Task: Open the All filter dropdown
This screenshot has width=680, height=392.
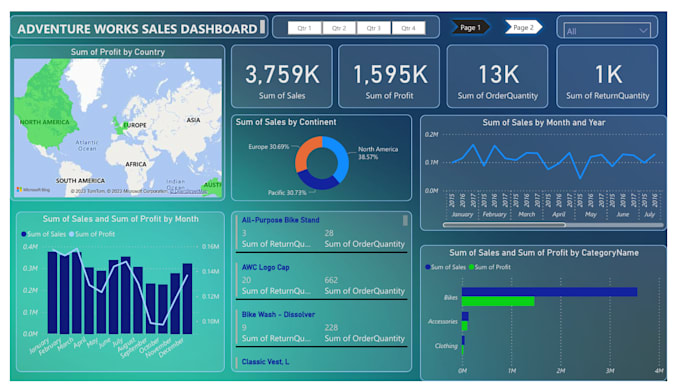Action: [x=607, y=31]
